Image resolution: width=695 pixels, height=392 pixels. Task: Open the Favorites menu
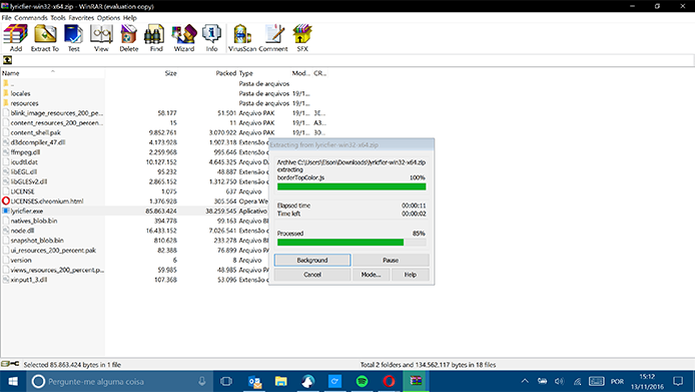[x=81, y=18]
